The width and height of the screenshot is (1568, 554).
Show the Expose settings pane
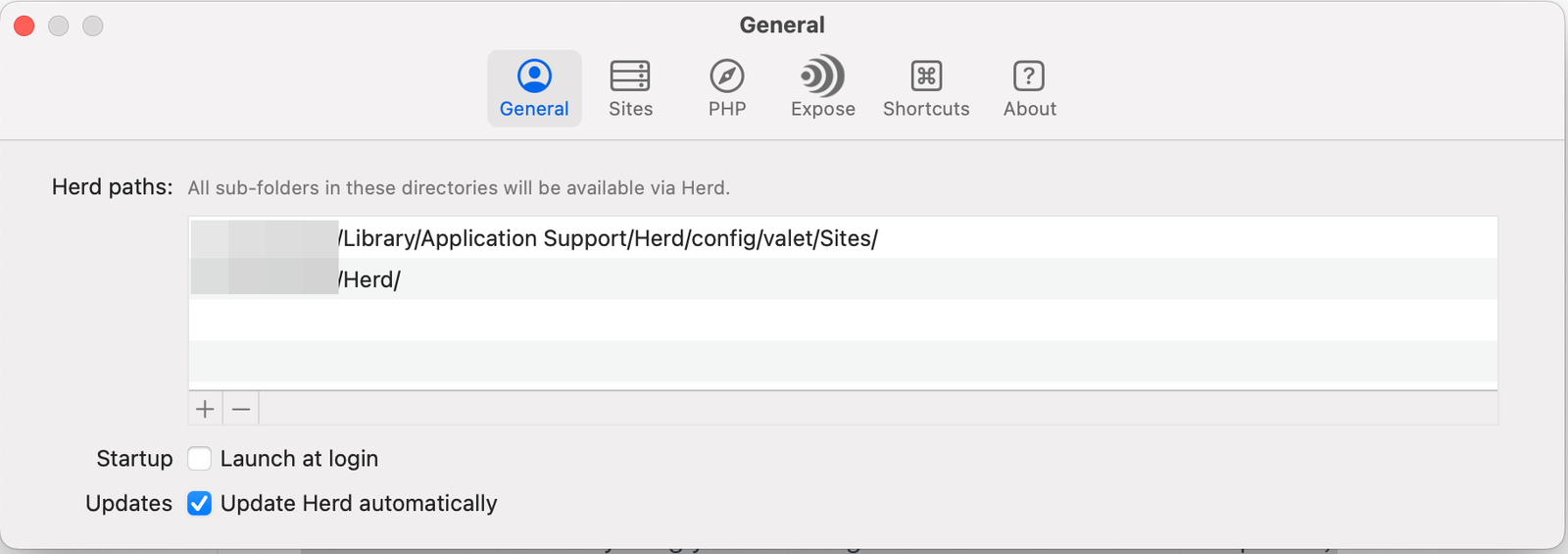tap(823, 88)
